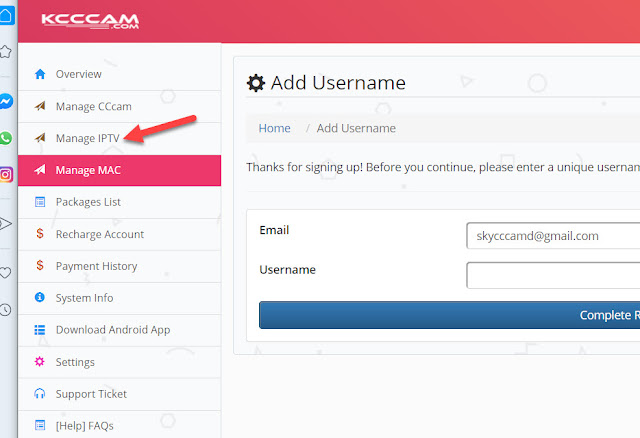Click the send arrow icon in browser sidebar
The image size is (640, 438).
tap(6, 224)
